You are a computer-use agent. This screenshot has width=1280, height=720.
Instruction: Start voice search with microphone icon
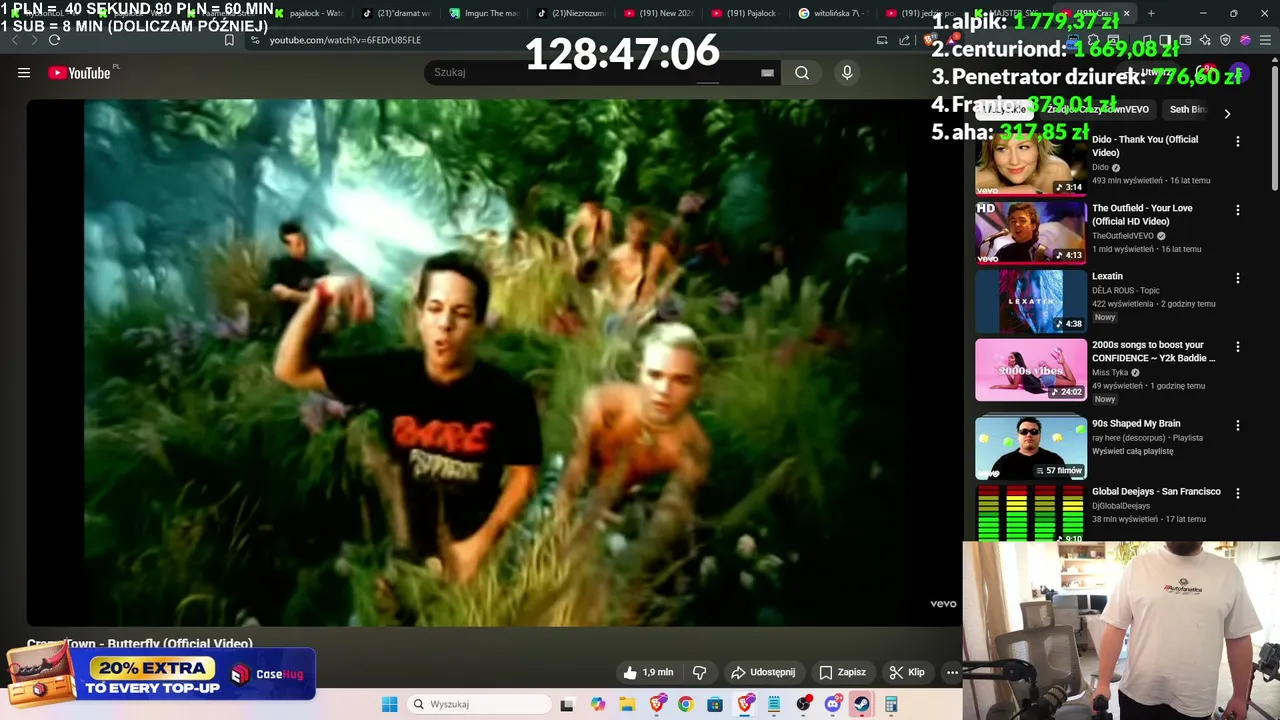point(847,72)
